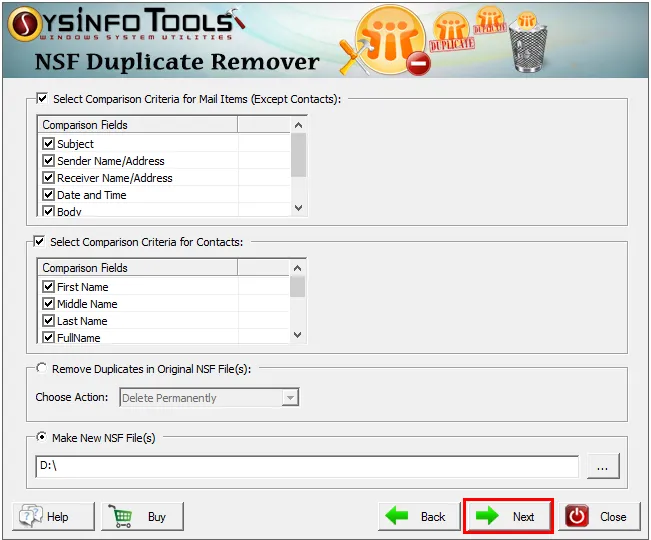The image size is (651, 540).
Task: Click the Help speech bubble icon
Action: point(30,516)
